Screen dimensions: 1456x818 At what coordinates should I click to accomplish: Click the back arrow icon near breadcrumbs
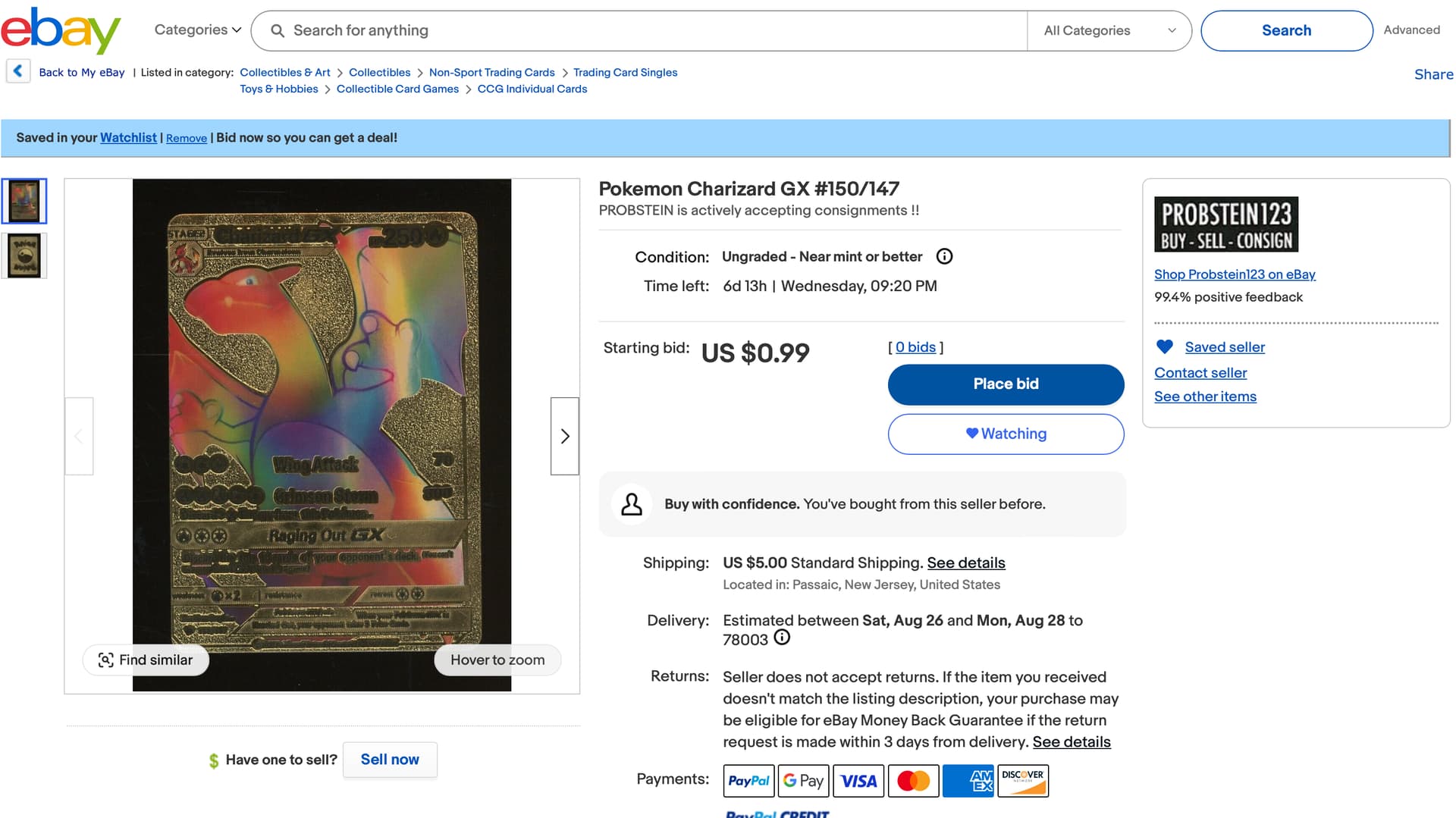[x=18, y=71]
